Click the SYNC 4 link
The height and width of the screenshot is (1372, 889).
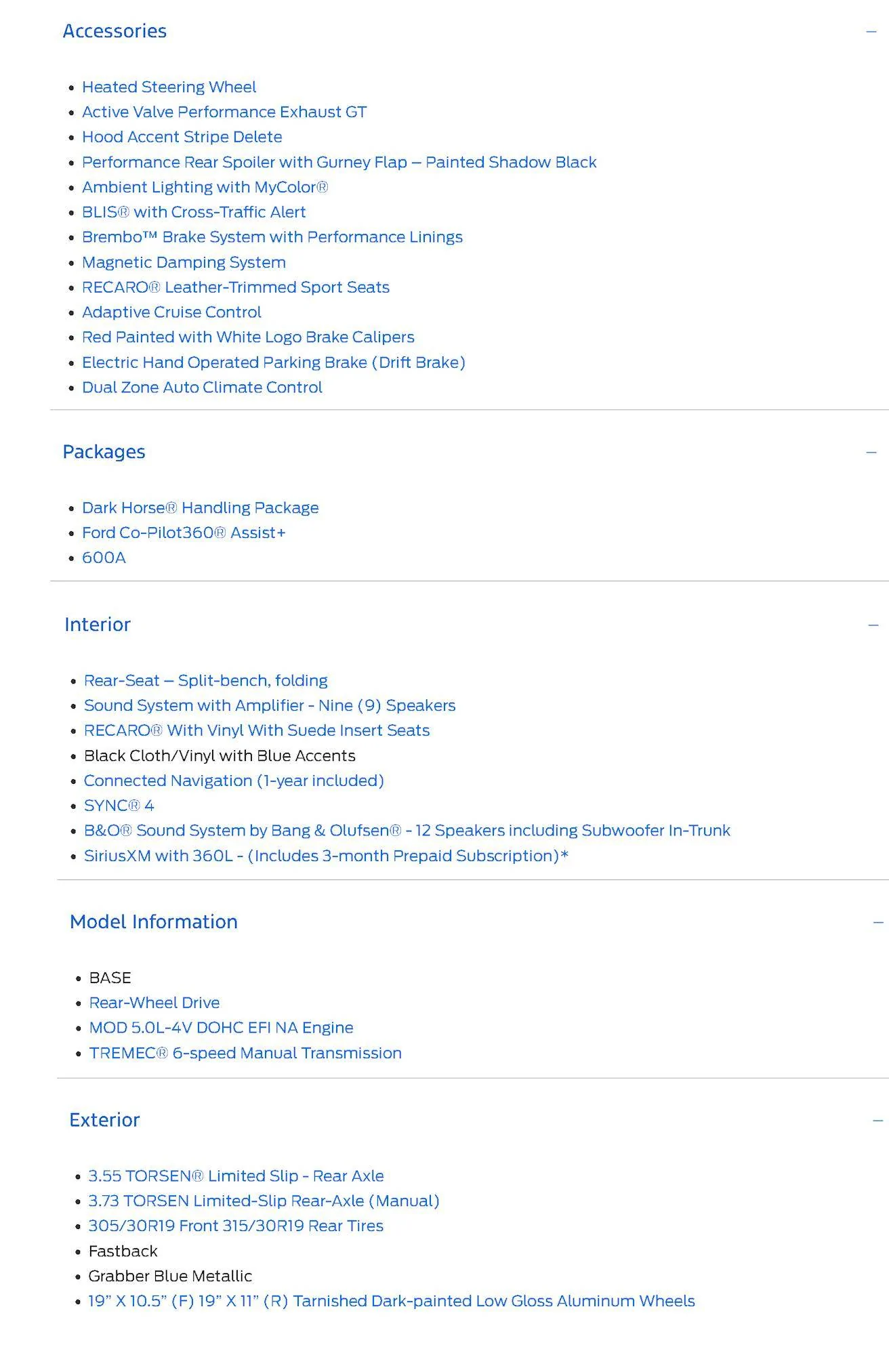[119, 806]
